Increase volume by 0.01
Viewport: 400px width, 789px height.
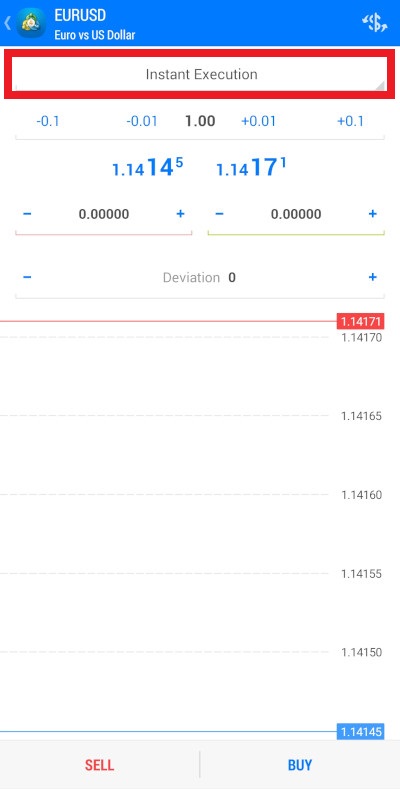[x=259, y=121]
